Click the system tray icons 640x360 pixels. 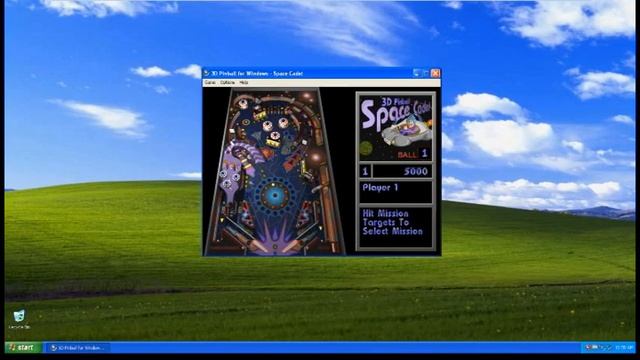(598, 348)
